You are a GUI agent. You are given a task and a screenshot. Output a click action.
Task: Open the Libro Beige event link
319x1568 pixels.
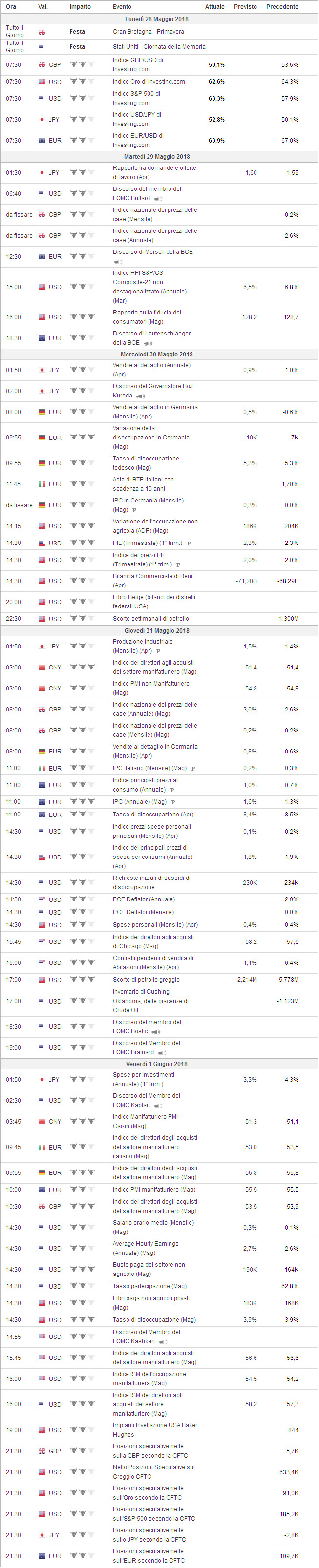[x=154, y=602]
